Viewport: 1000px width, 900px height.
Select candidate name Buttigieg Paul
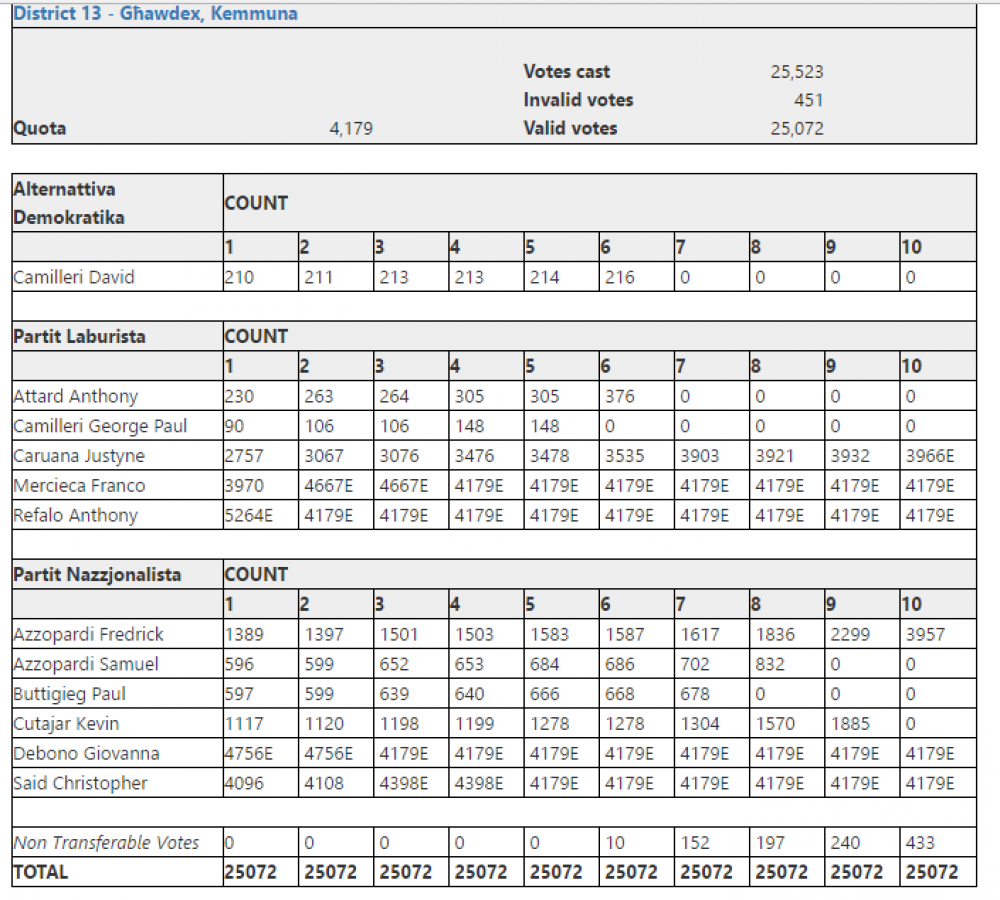point(70,694)
